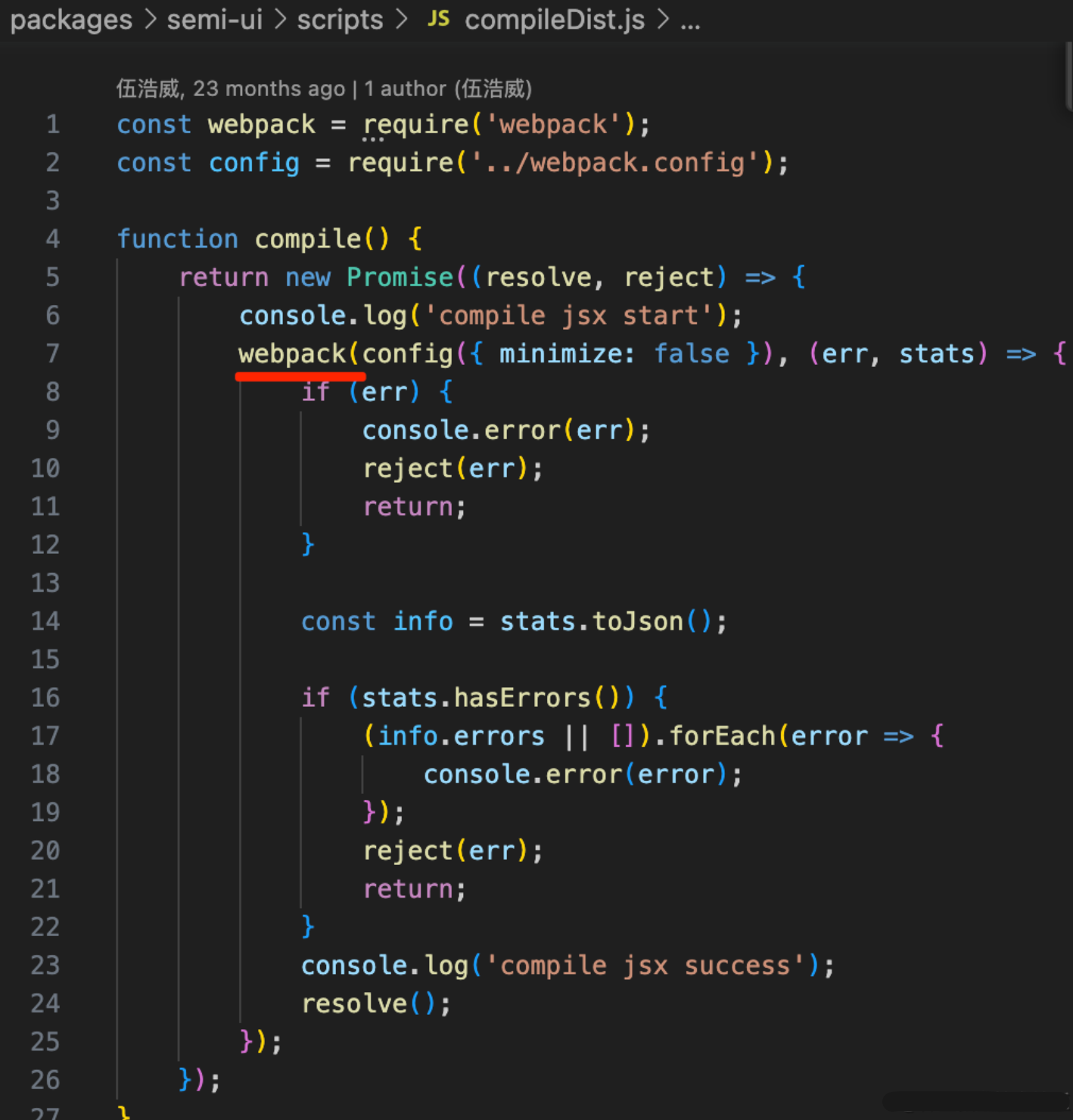This screenshot has width=1073, height=1120.
Task: Click the JS file icon in the breadcrumb
Action: (x=439, y=19)
